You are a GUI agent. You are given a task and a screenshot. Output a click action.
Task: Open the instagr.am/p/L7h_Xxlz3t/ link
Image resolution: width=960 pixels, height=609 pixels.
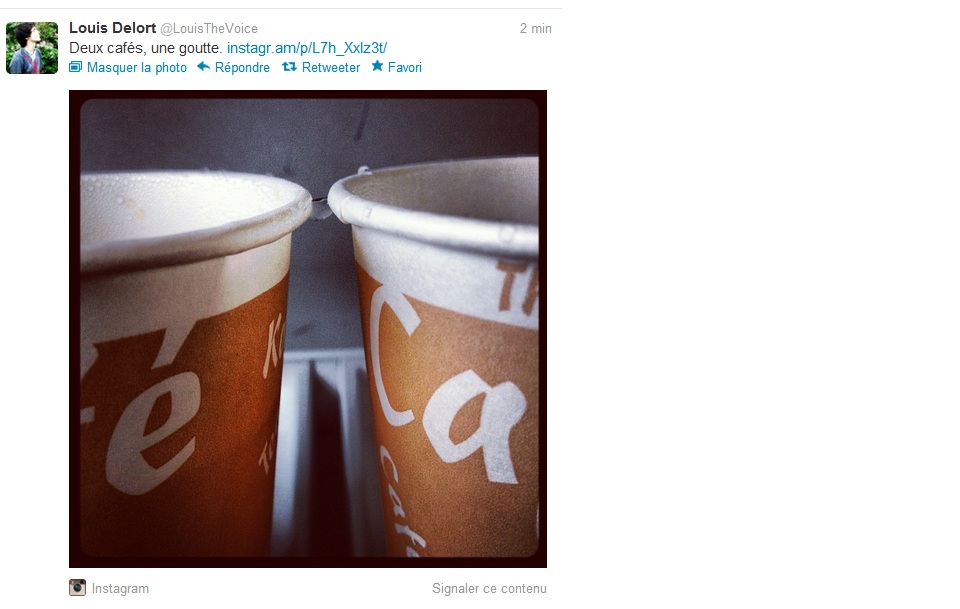point(307,48)
